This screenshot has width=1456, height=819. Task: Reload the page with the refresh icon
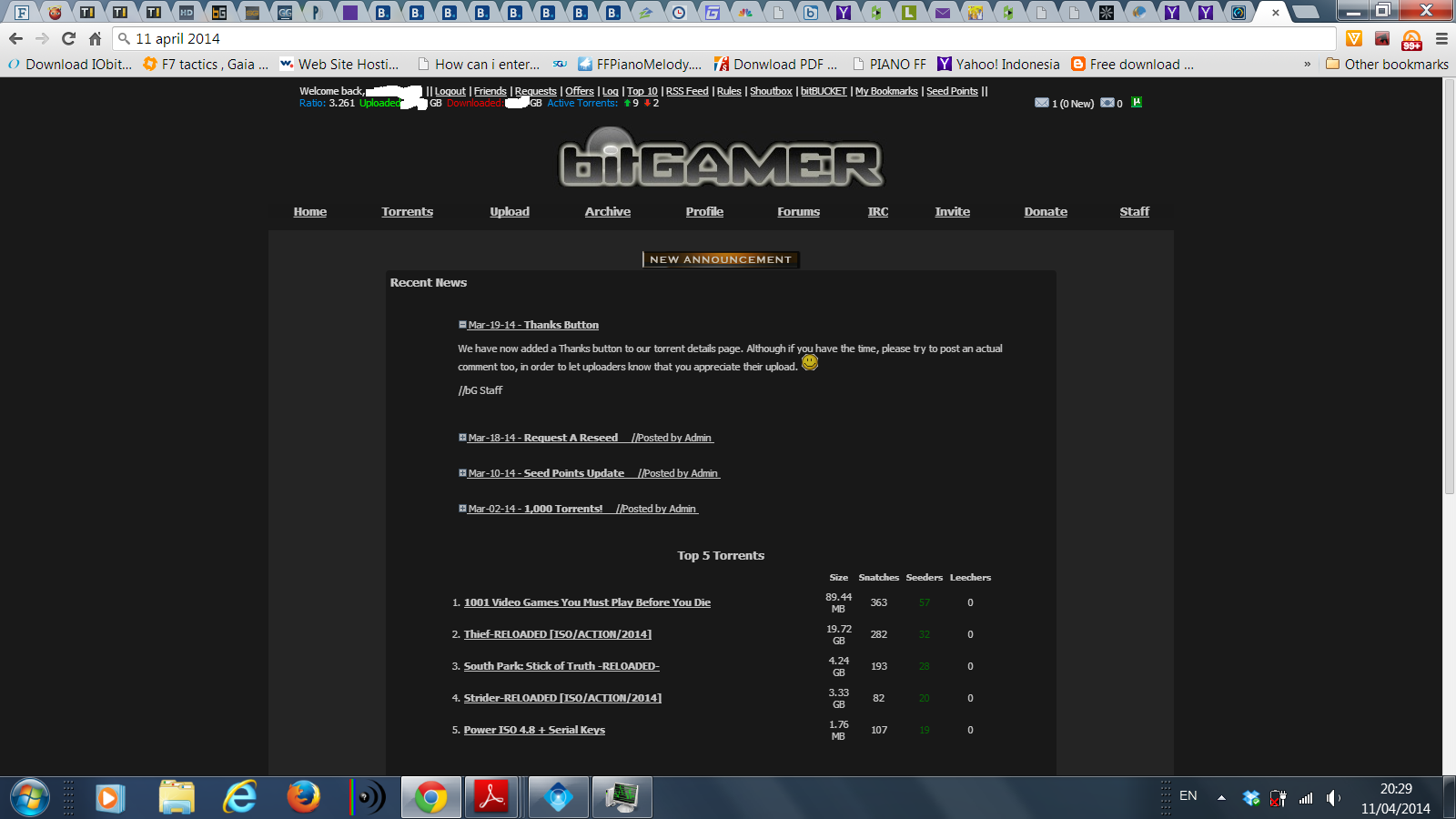[x=68, y=38]
